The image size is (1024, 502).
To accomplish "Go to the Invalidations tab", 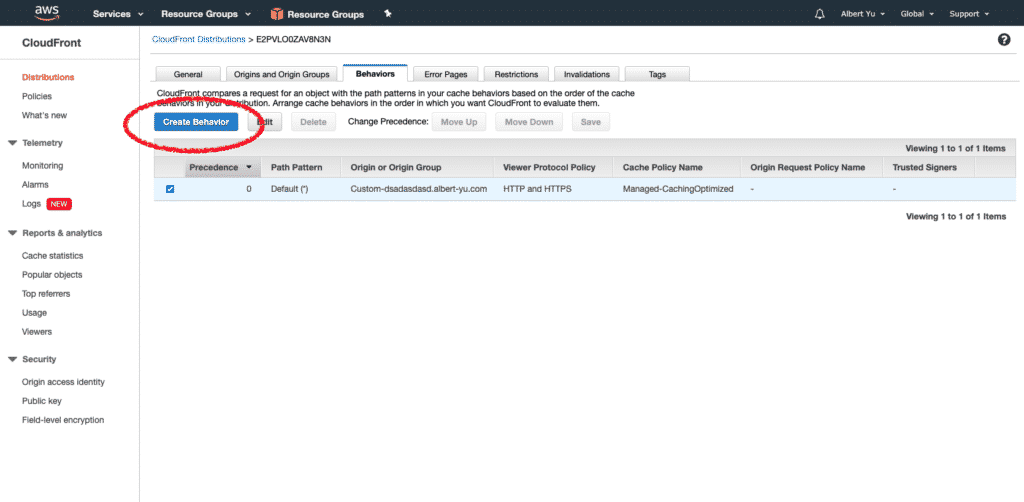I will point(586,74).
